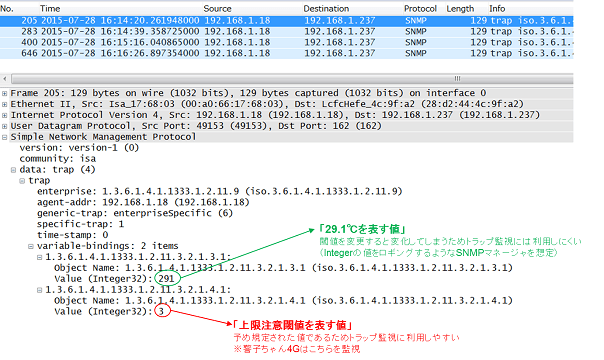Expand User Datagram Protocol node
604x360 pixels.
point(4,126)
